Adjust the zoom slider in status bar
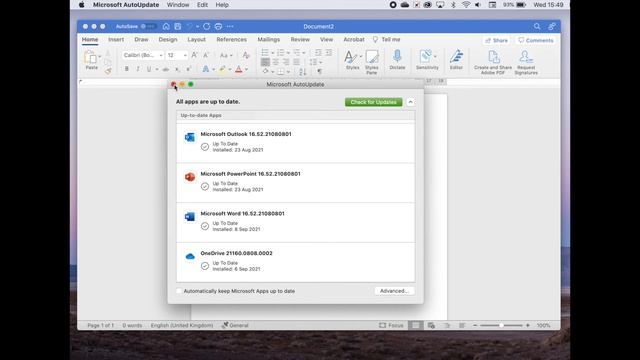 (501, 325)
